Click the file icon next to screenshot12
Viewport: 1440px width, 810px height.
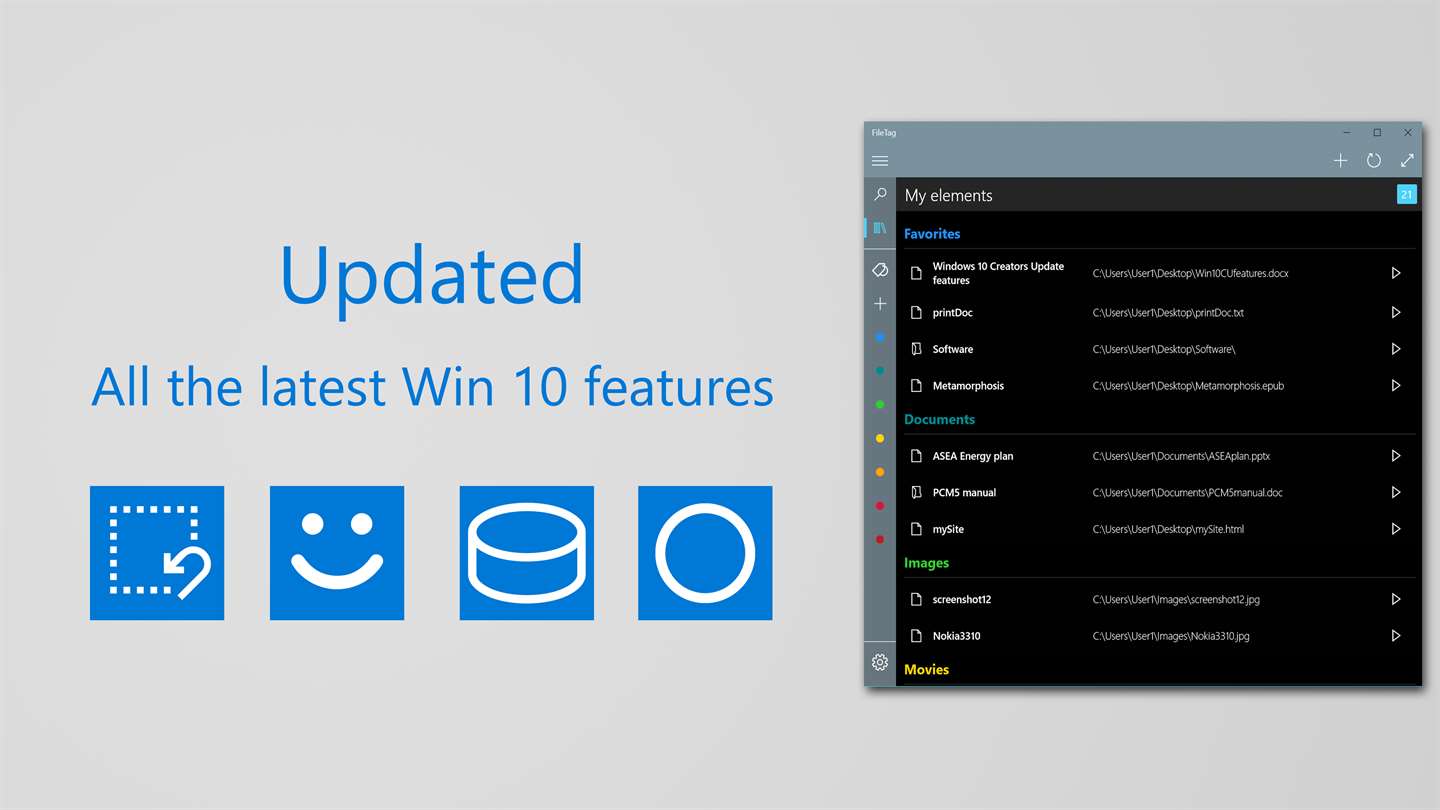pos(916,599)
